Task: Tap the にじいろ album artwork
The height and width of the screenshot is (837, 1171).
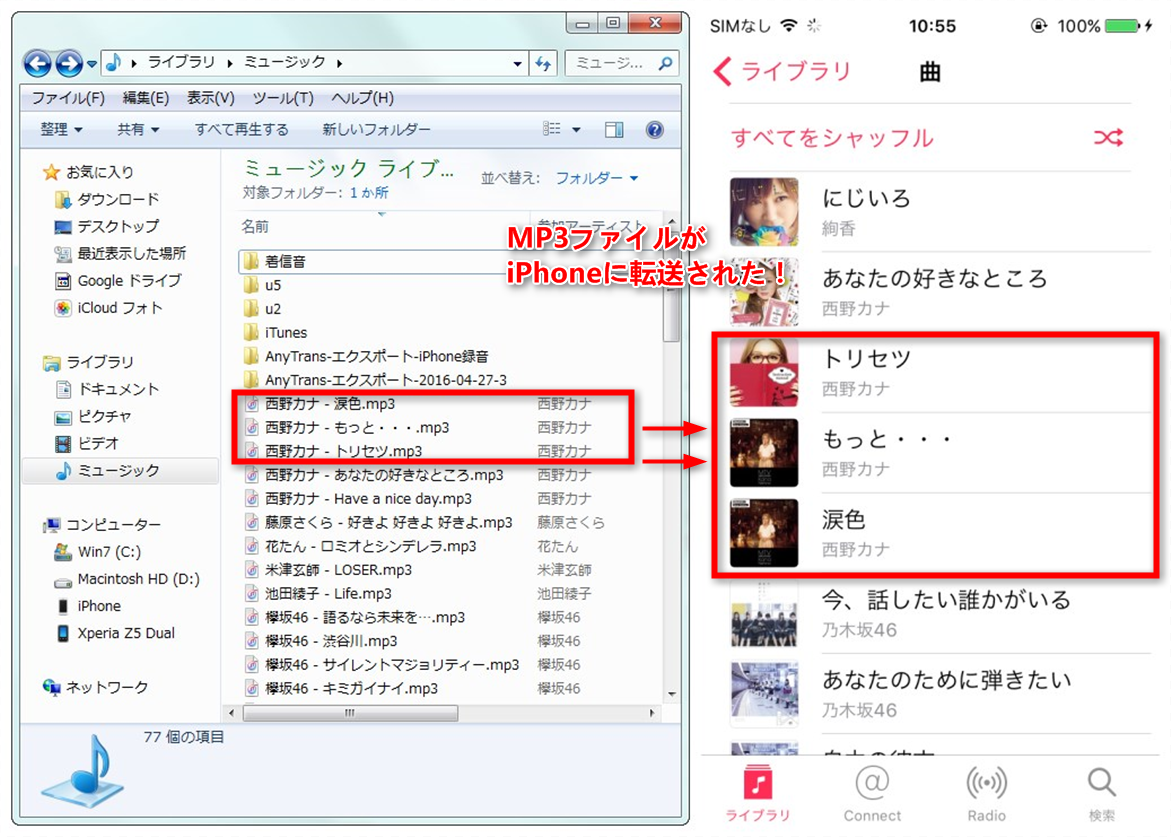Action: [764, 212]
